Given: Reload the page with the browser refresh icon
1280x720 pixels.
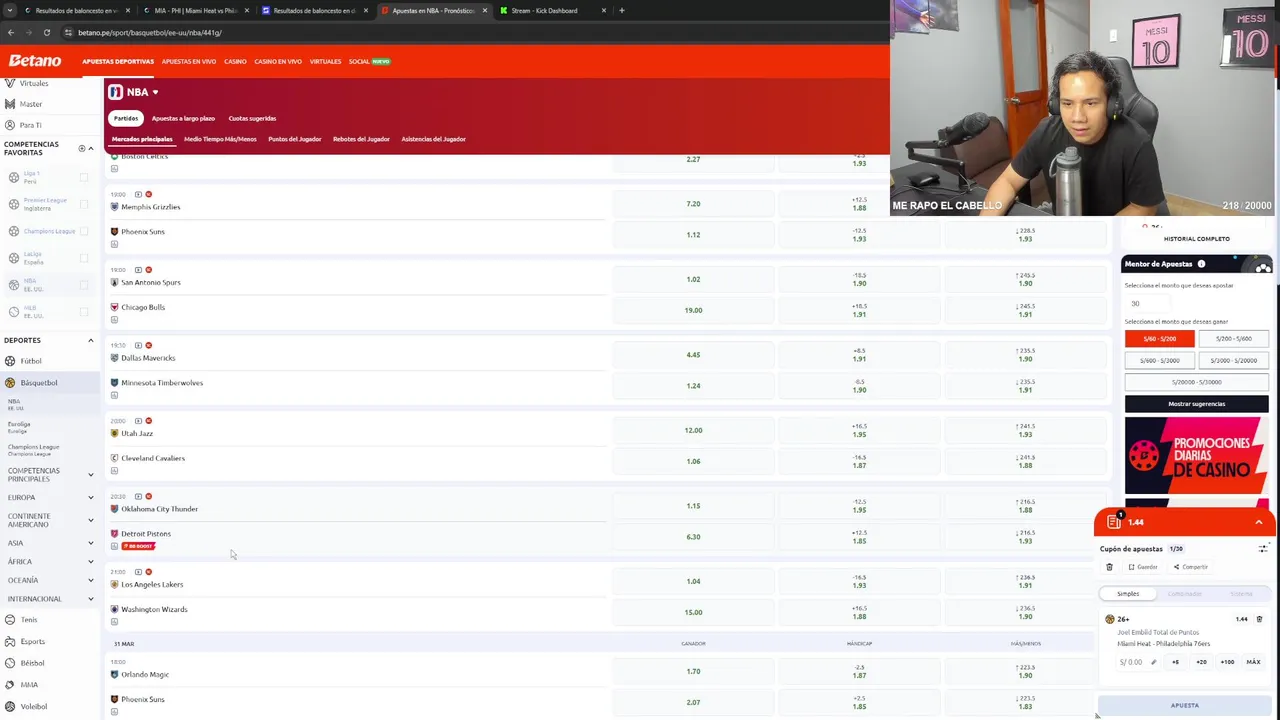Looking at the screenshot, I should pyautogui.click(x=46, y=32).
